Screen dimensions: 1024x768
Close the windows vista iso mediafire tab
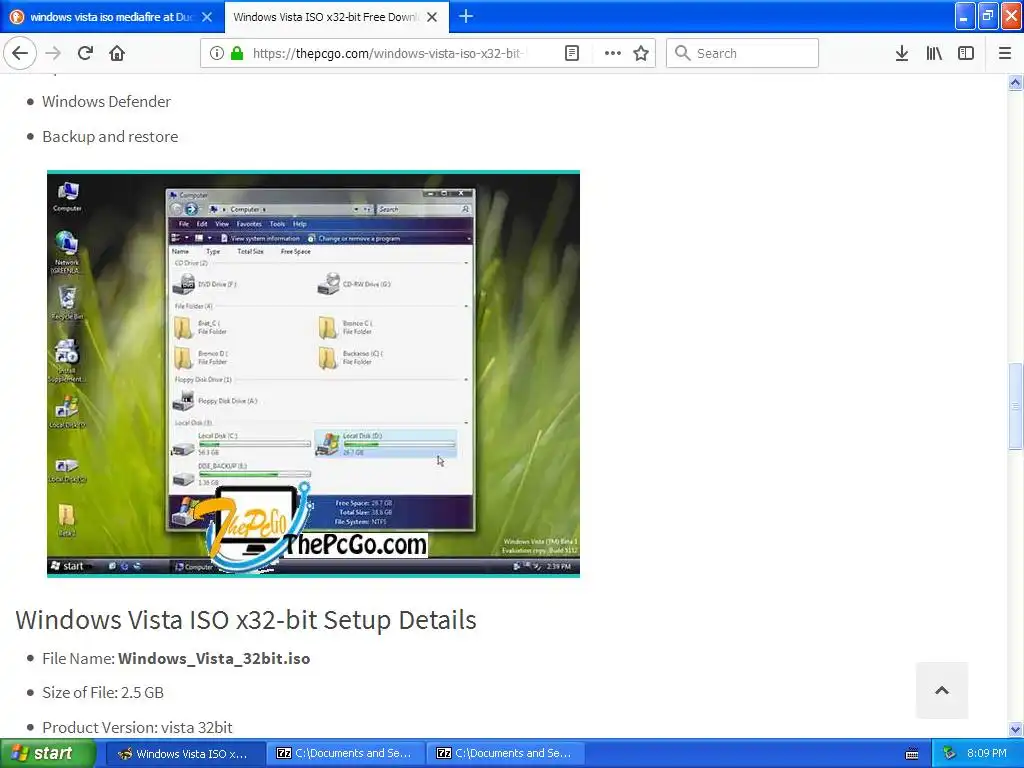[207, 17]
